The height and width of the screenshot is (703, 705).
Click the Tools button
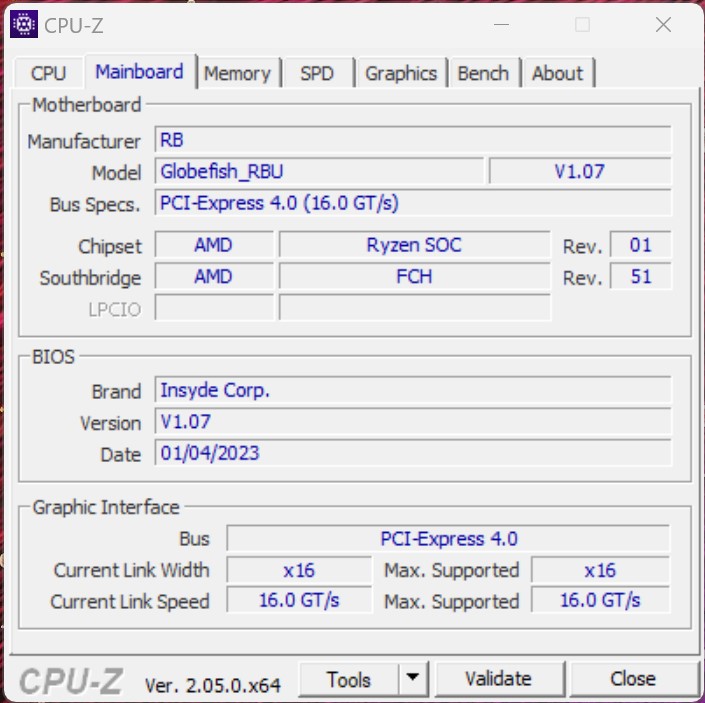(x=349, y=679)
